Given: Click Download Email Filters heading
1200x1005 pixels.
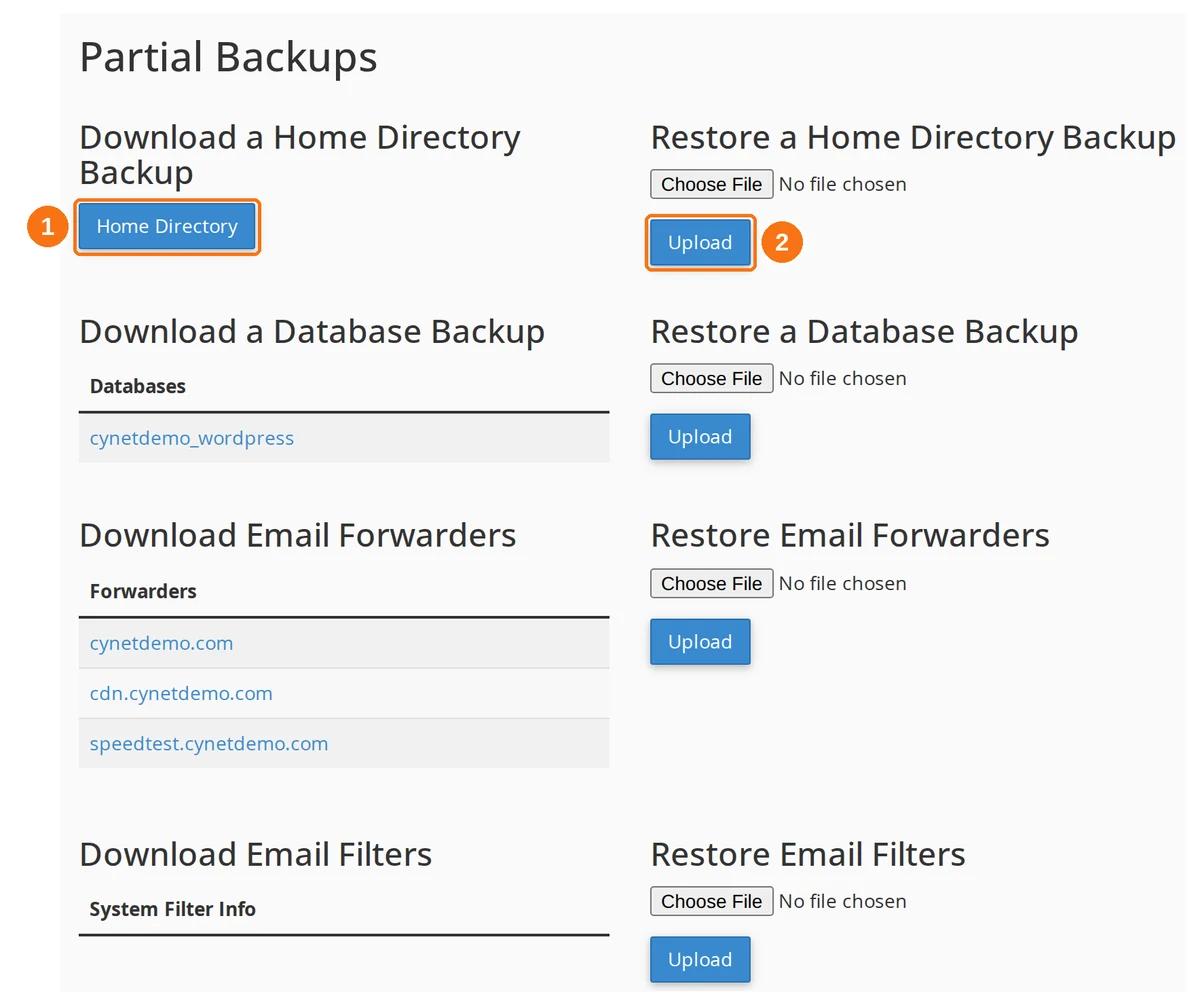Looking at the screenshot, I should 256,854.
